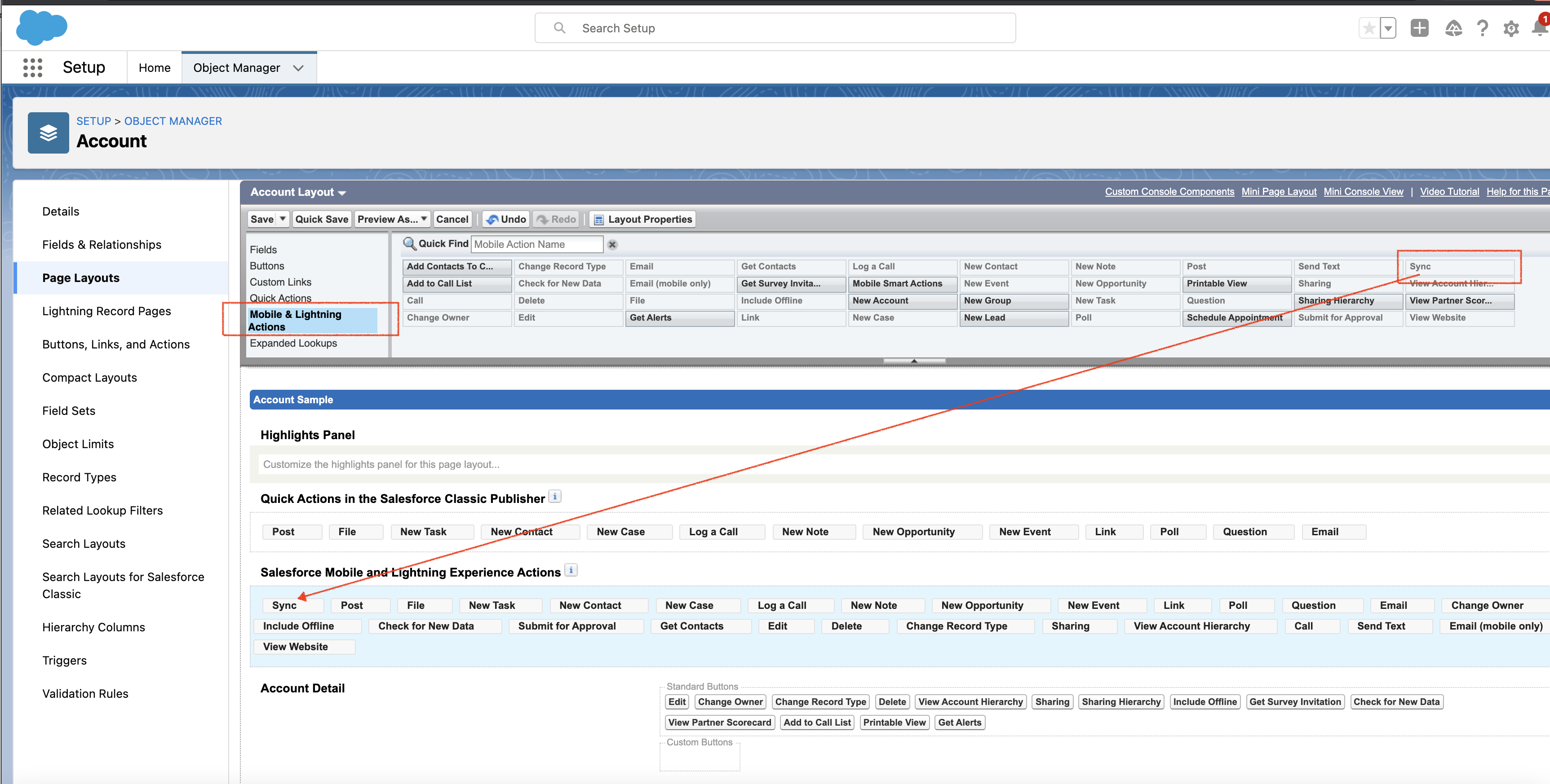Select Custom Links palette category

coord(280,282)
